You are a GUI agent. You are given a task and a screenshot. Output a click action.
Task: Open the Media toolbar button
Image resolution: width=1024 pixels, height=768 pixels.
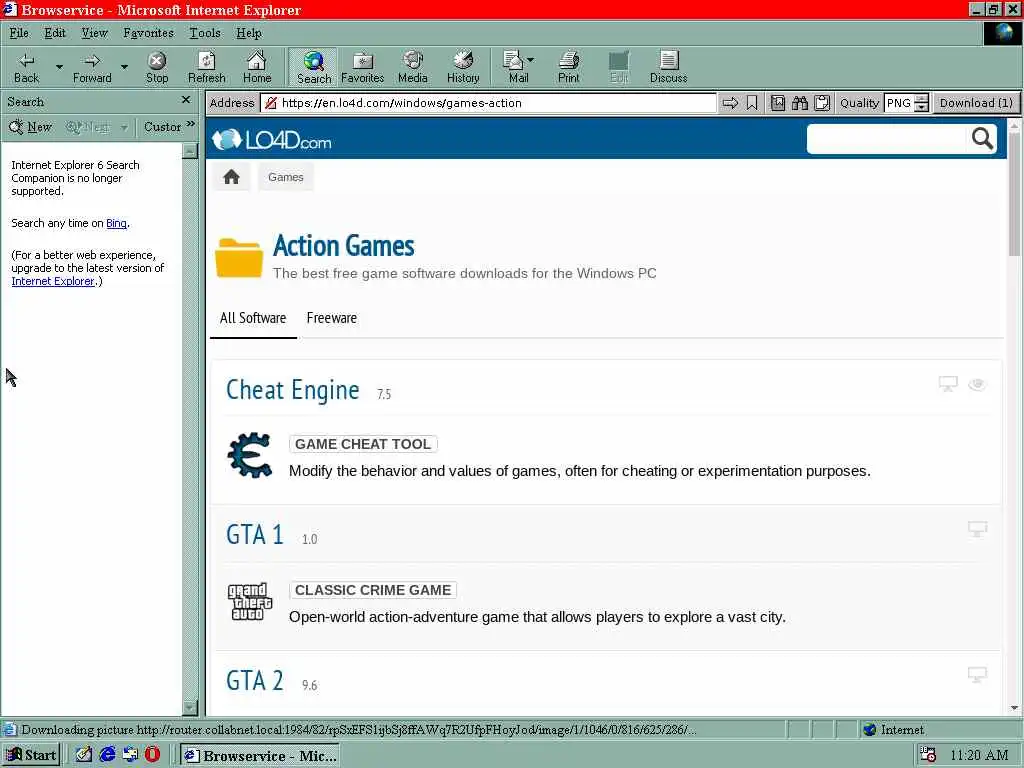[413, 67]
